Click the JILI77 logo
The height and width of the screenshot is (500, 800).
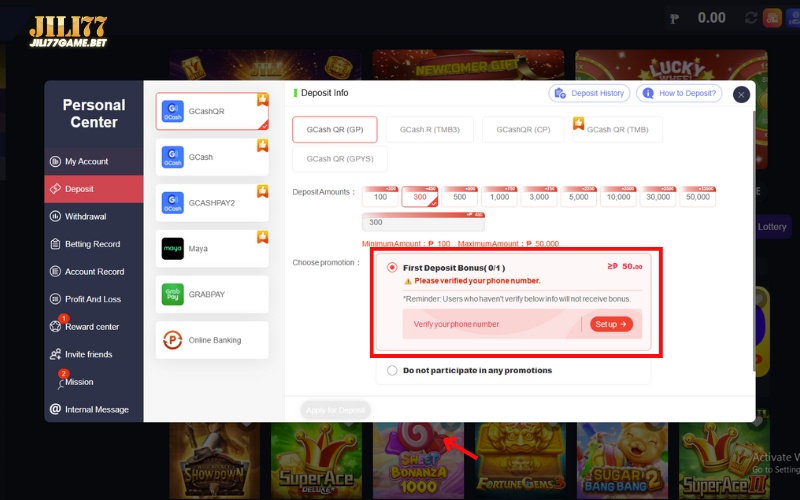[x=68, y=32]
